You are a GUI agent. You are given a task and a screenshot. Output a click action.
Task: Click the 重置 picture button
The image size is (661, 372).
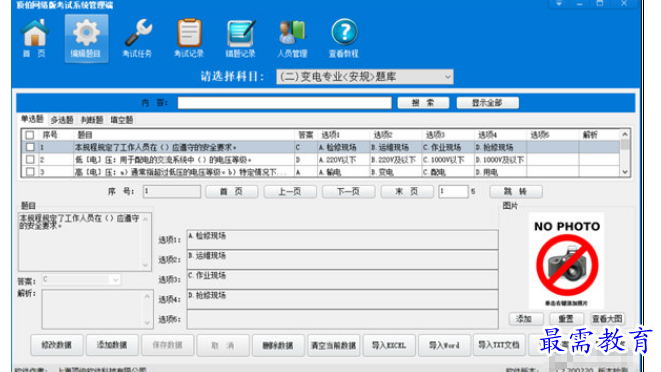pos(566,319)
